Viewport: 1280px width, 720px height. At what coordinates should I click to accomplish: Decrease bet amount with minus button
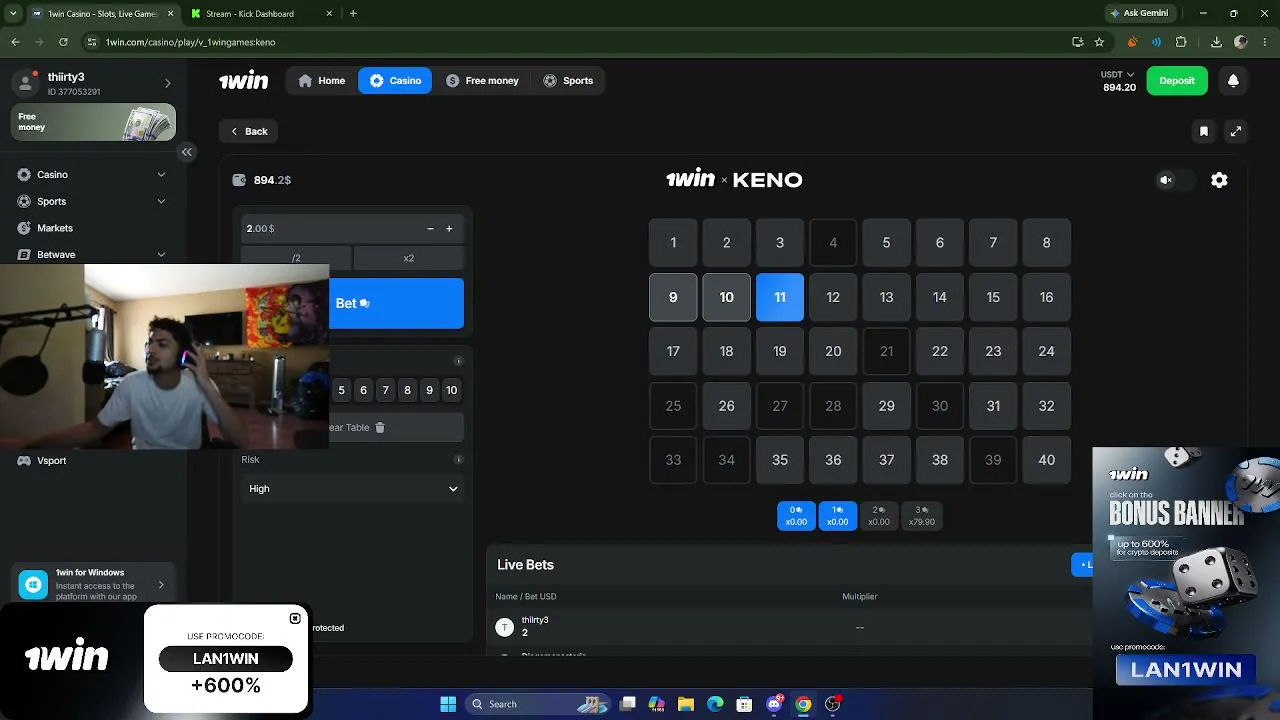430,229
